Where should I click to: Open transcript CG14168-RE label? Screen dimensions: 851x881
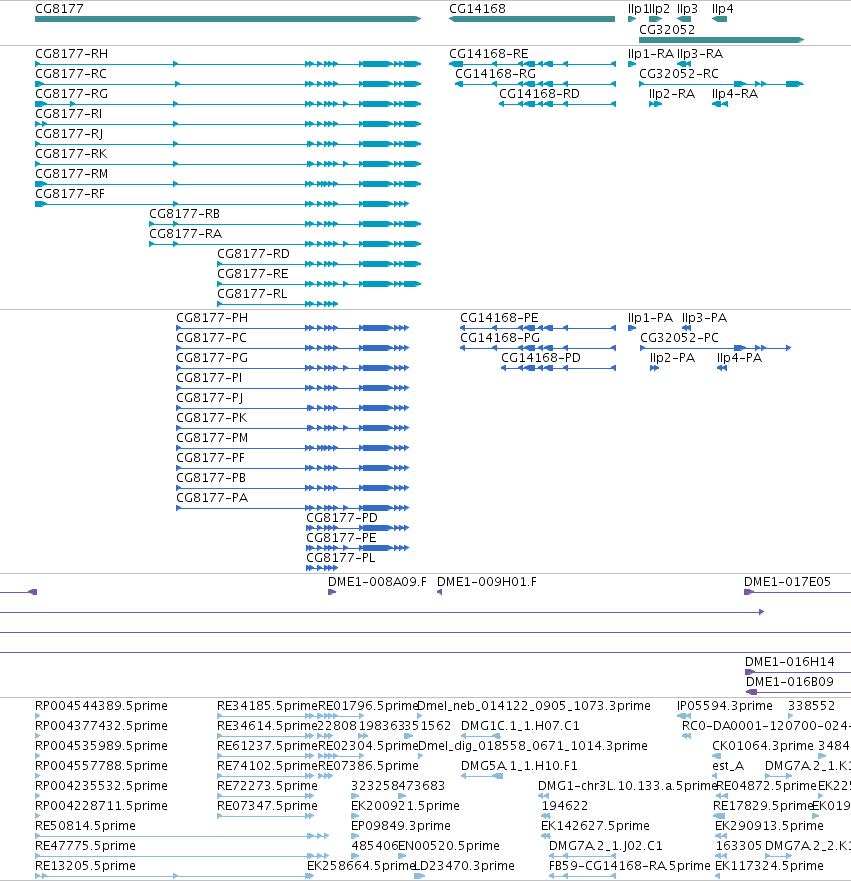coord(489,54)
